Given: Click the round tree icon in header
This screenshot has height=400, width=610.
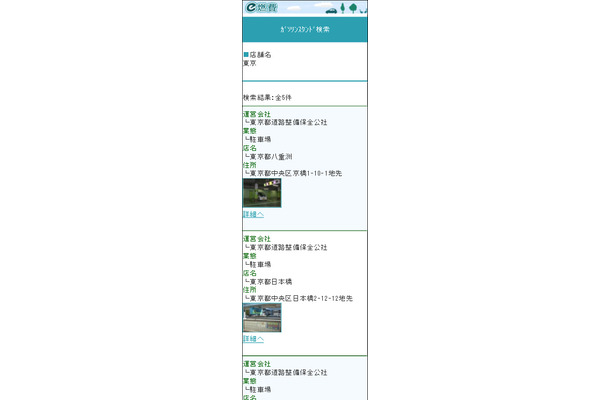Looking at the screenshot, I should coord(353,8).
